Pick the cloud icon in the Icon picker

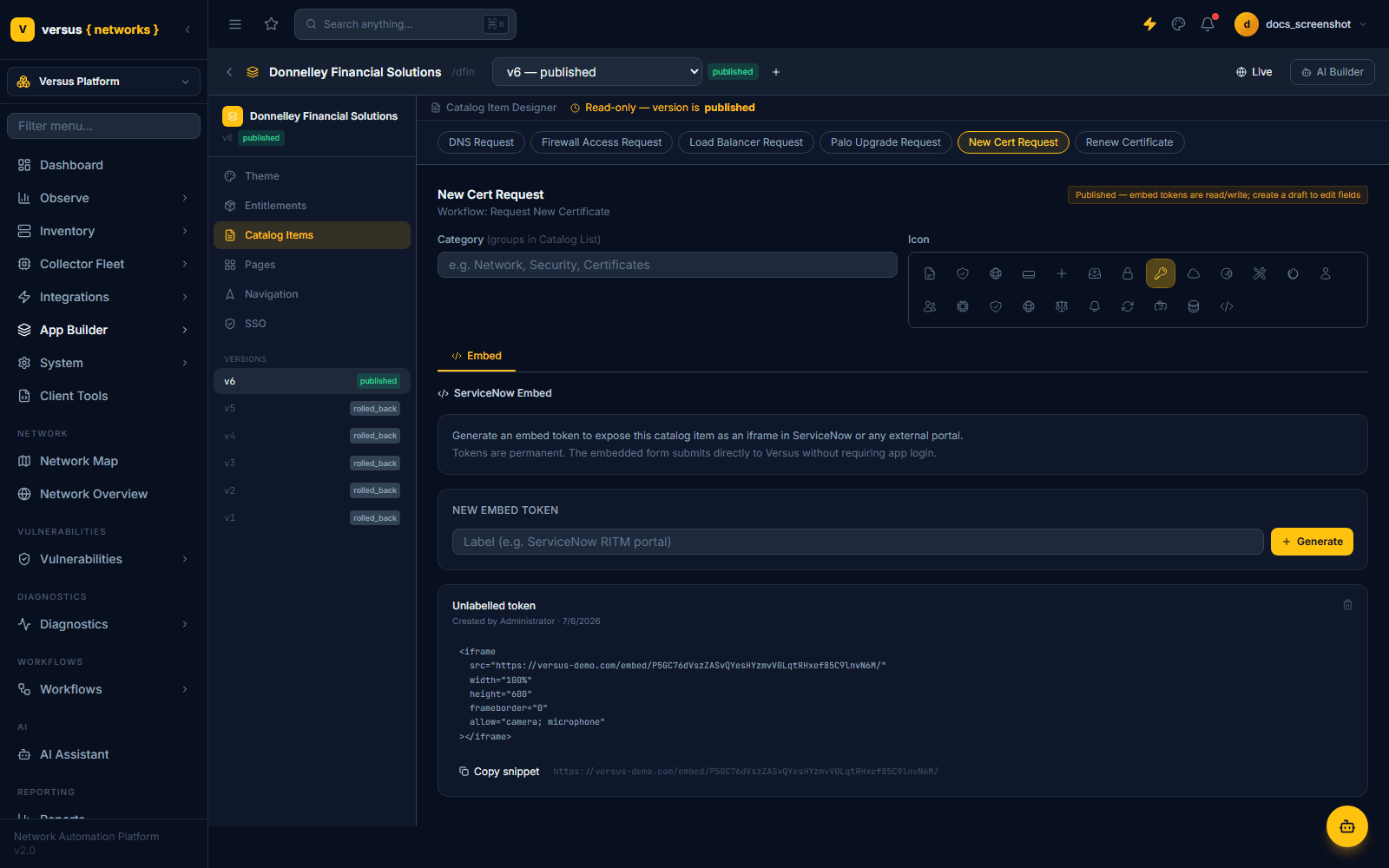[1194, 273]
